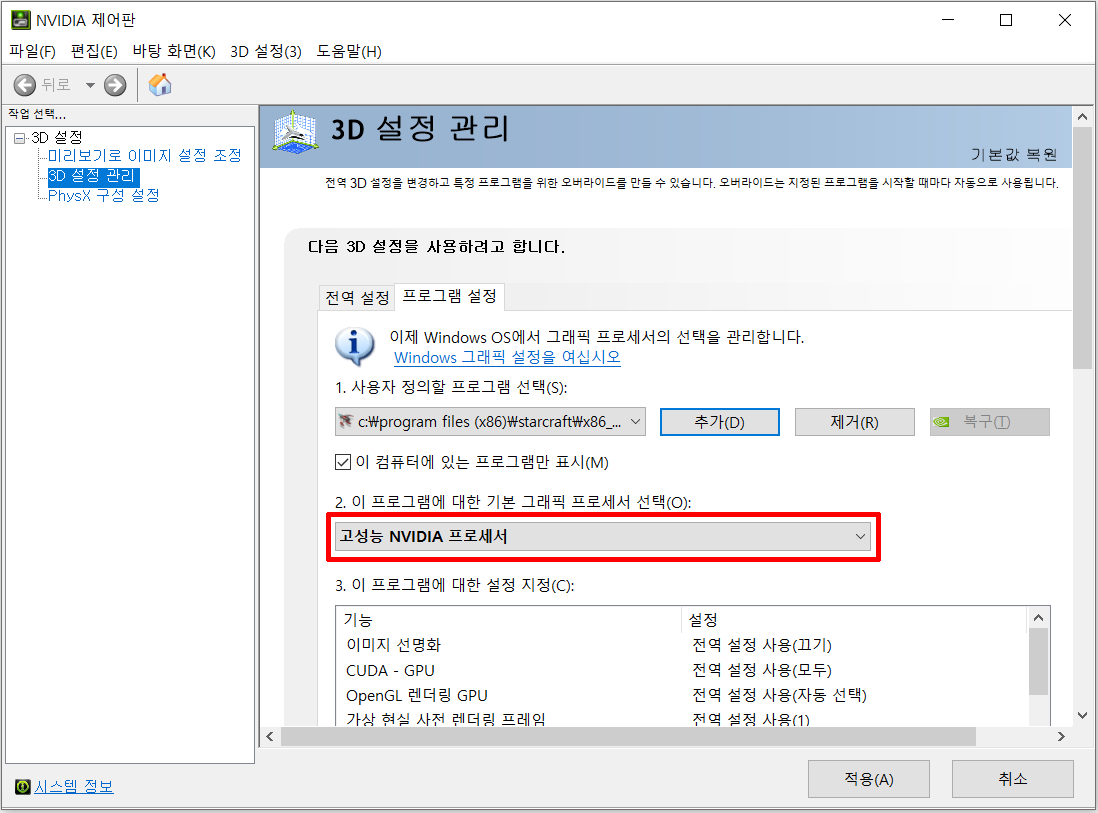This screenshot has height=813, width=1098.
Task: Switch to the 전역 설정 tab
Action: click(x=357, y=298)
